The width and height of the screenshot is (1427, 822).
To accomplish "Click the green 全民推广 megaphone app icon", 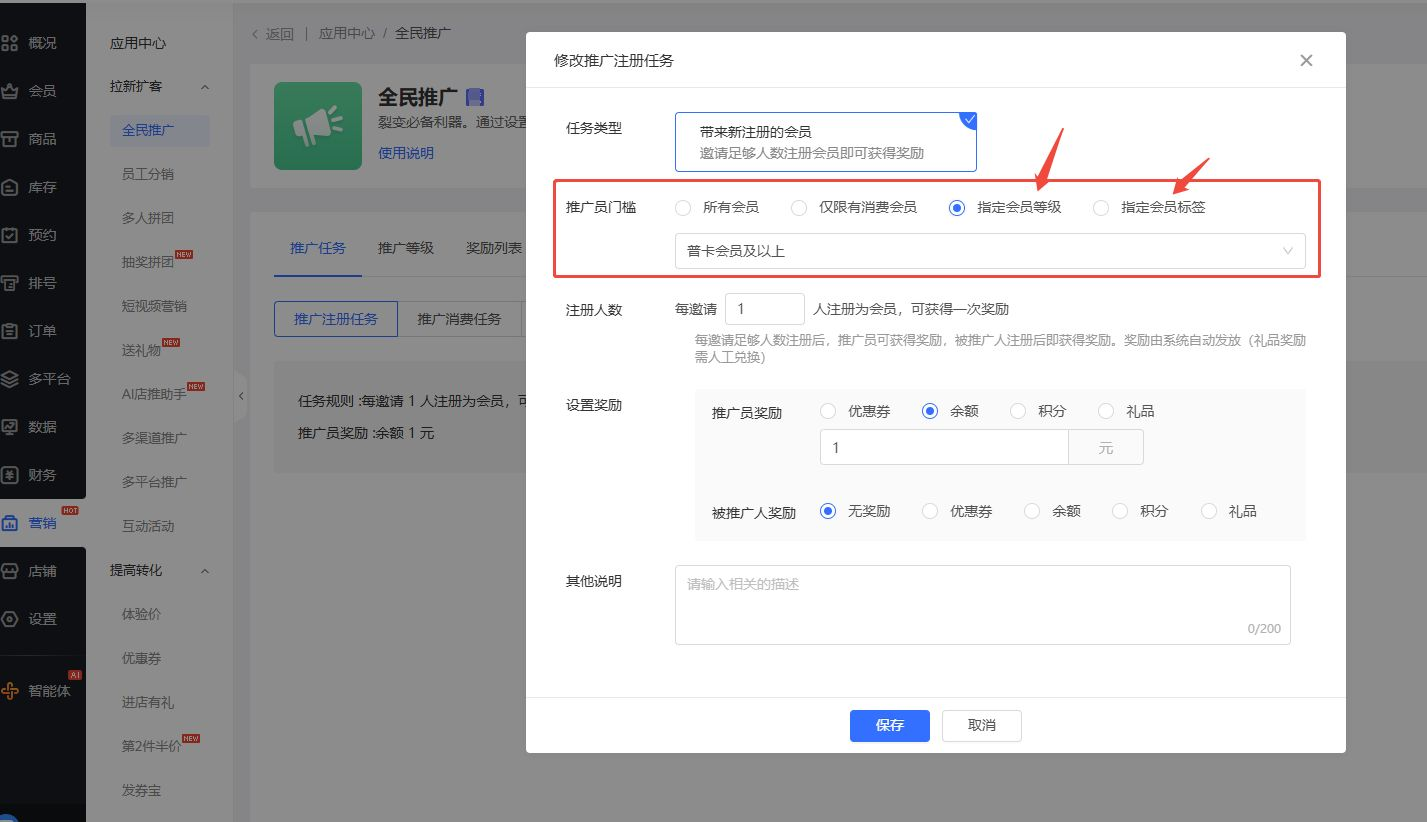I will pyautogui.click(x=317, y=125).
